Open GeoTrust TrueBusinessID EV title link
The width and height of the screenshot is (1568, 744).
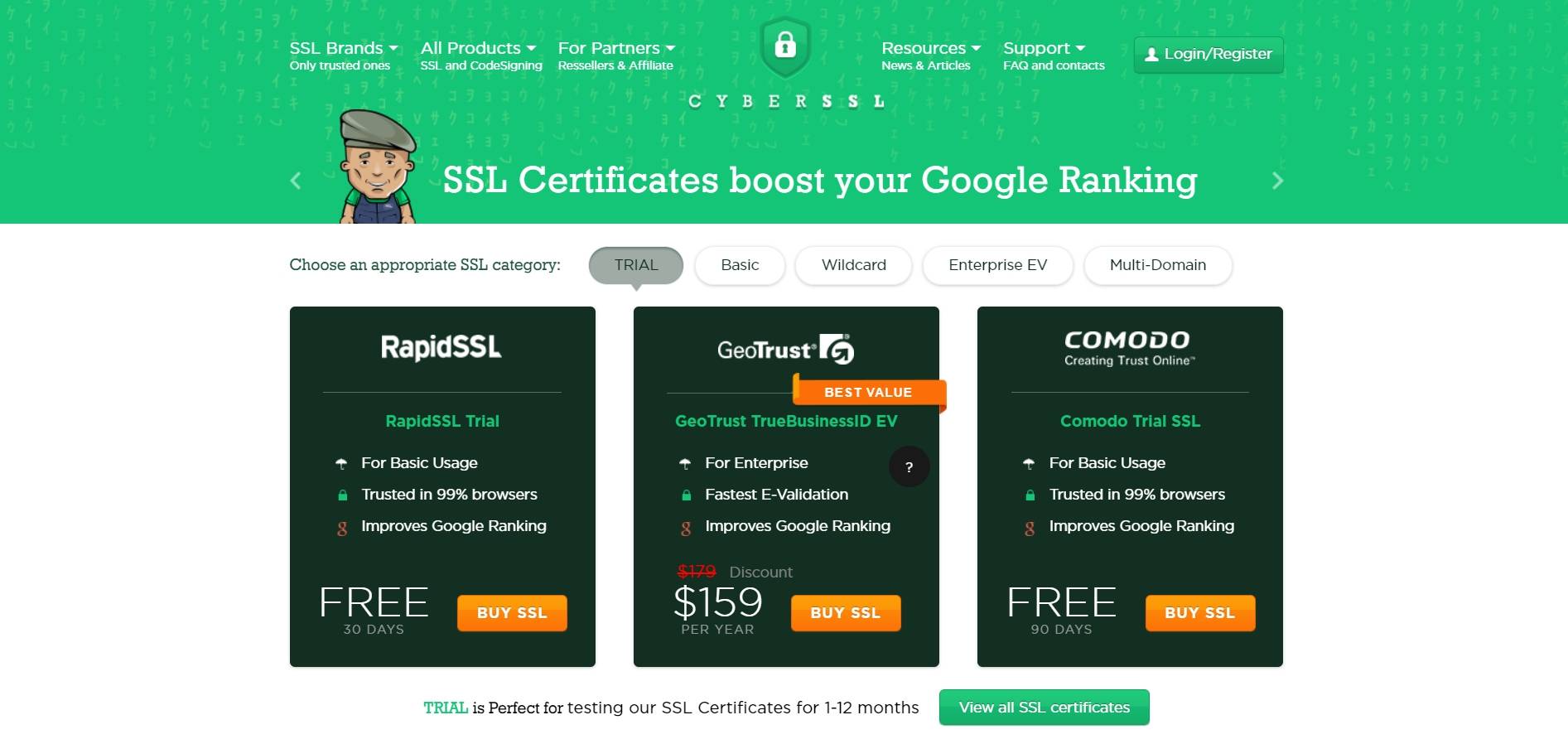pyautogui.click(x=786, y=421)
